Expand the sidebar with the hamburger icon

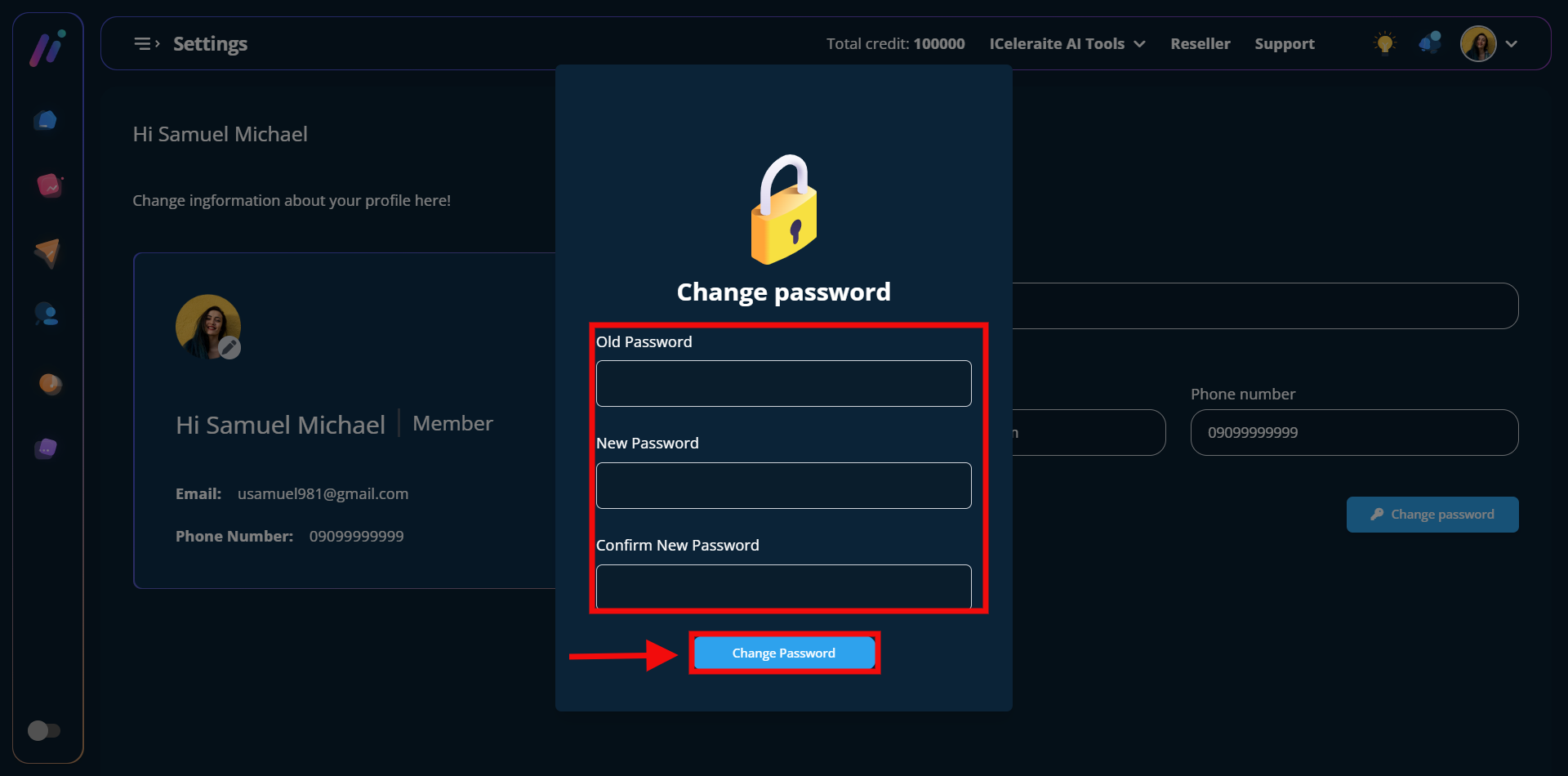[x=146, y=44]
